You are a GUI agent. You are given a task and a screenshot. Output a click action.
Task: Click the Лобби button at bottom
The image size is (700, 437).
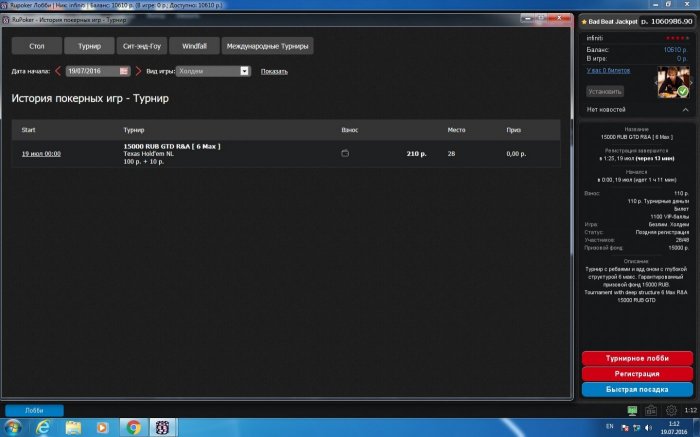34,410
